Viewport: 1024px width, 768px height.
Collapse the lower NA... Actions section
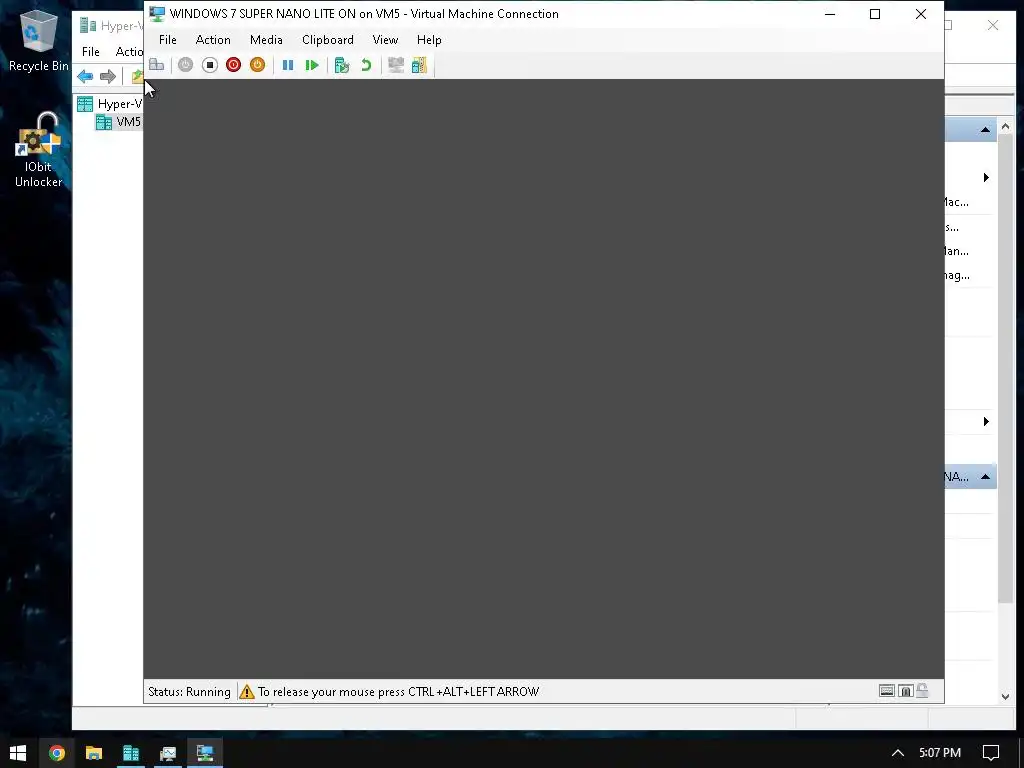(985, 477)
